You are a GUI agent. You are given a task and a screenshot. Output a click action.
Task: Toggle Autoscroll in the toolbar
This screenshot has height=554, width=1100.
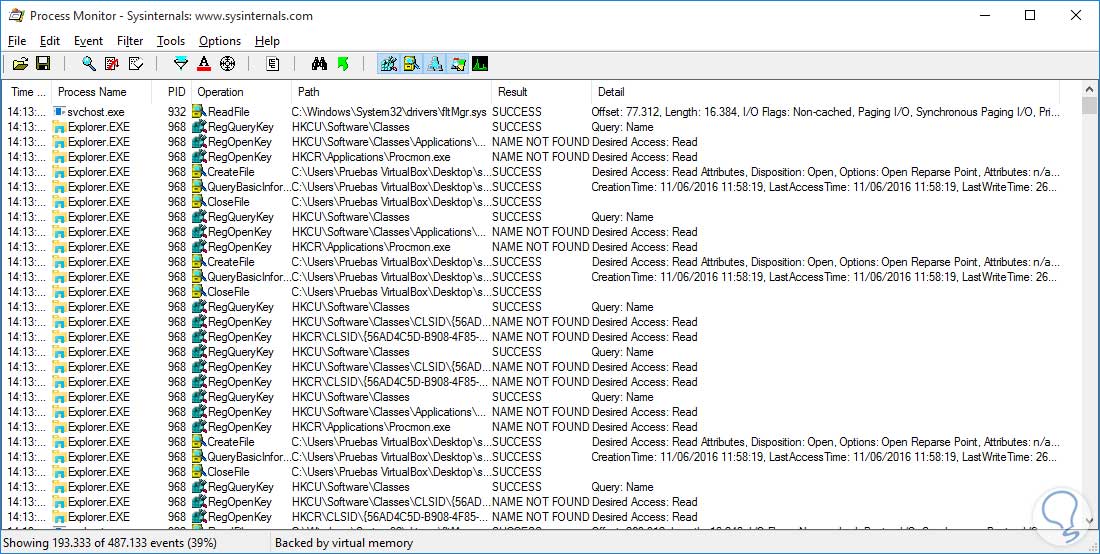click(x=112, y=65)
